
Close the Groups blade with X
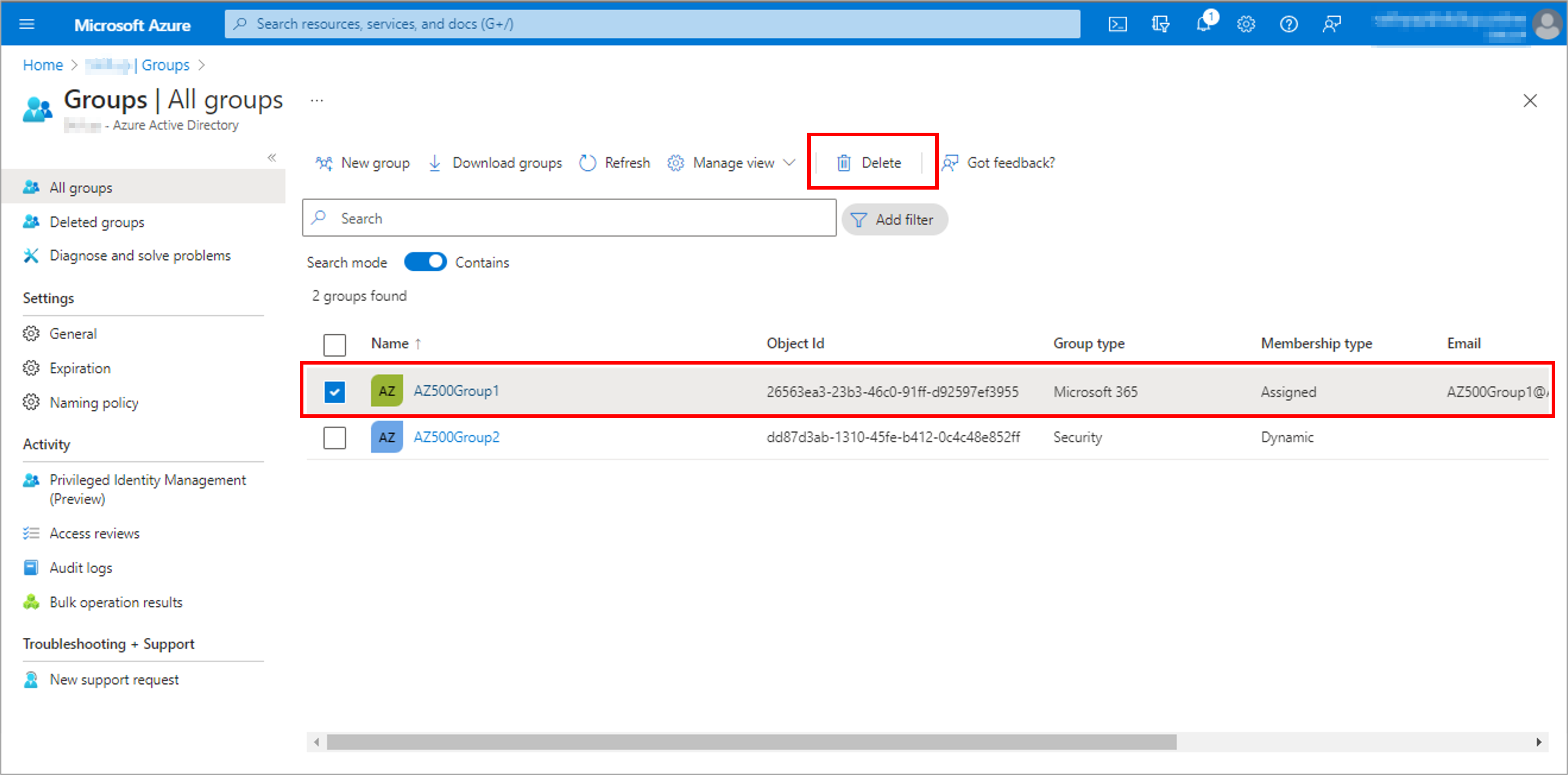(1530, 100)
